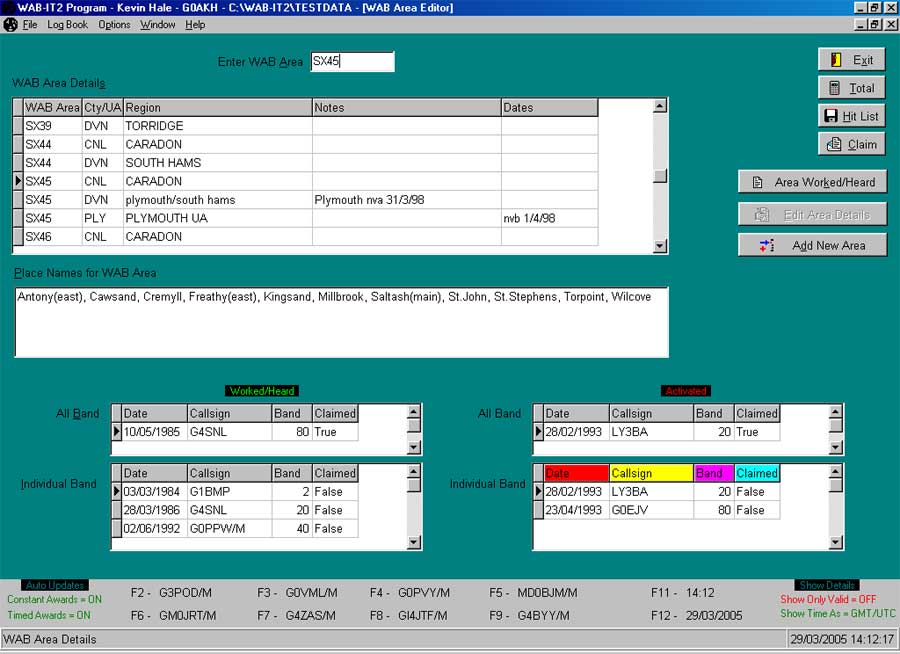Click the magenta Band column header

click(x=713, y=473)
